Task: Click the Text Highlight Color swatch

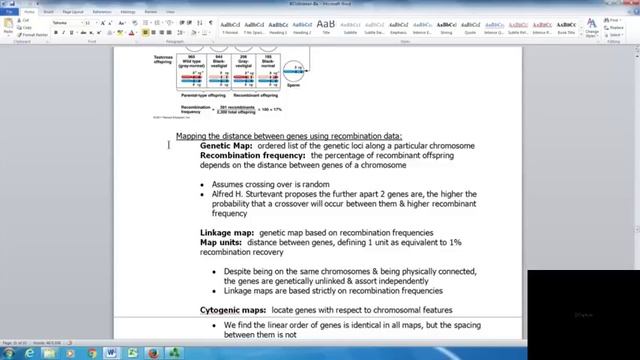Action: 120,33
